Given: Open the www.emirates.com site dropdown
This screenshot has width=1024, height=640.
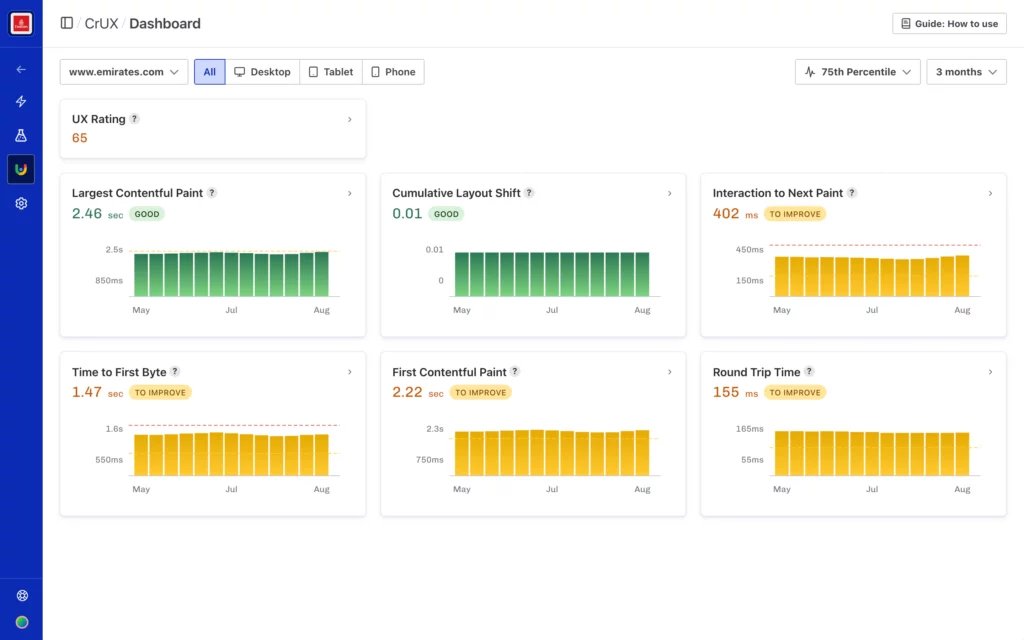Looking at the screenshot, I should click(124, 72).
